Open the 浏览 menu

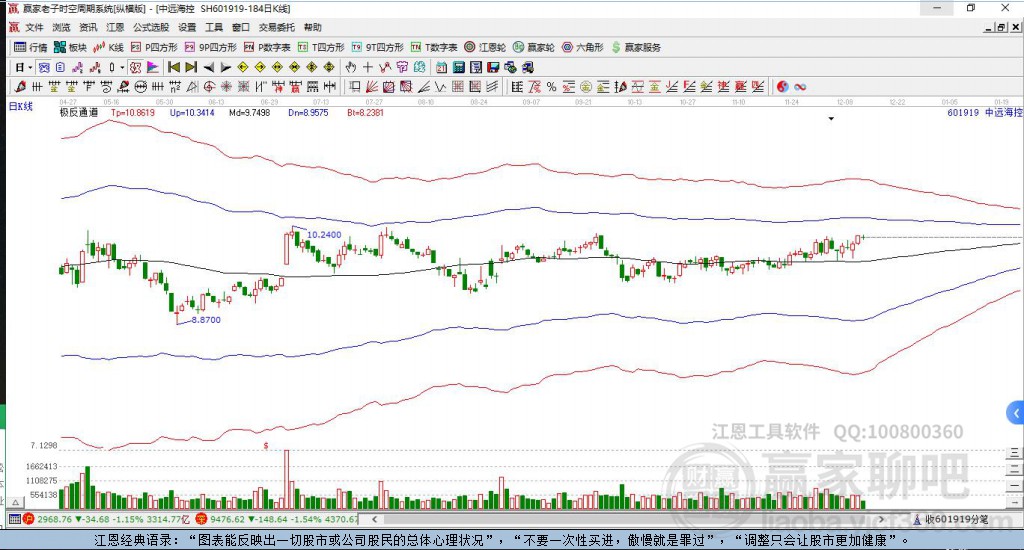tap(61, 27)
